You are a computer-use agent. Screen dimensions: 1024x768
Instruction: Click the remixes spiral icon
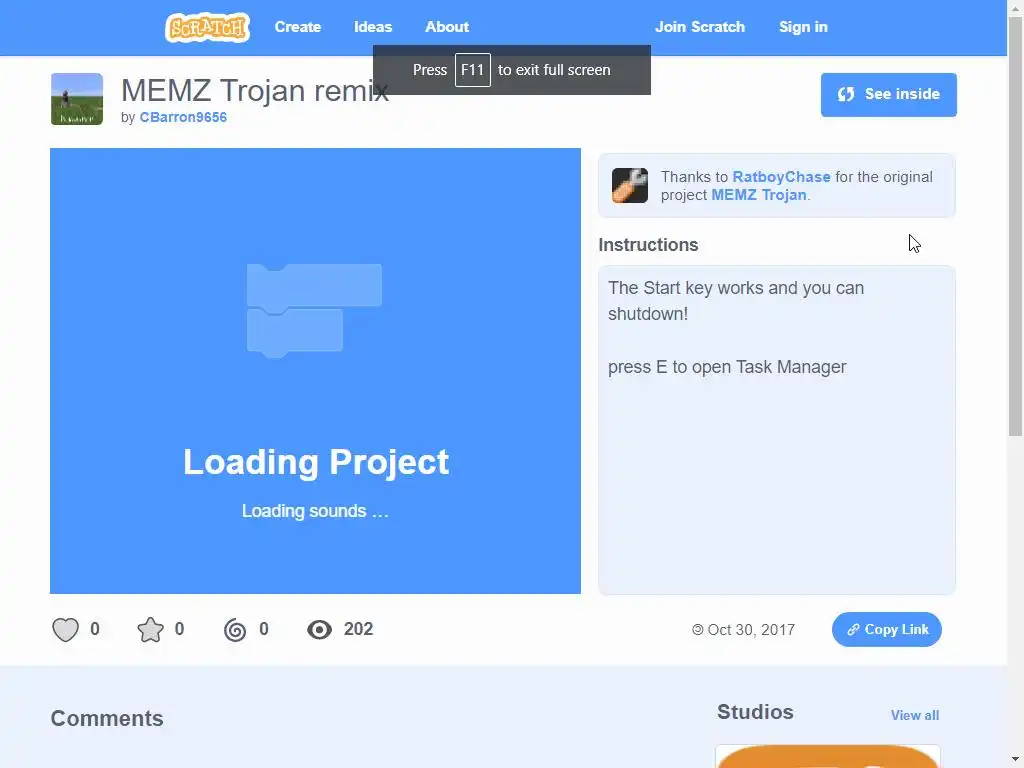[235, 630]
